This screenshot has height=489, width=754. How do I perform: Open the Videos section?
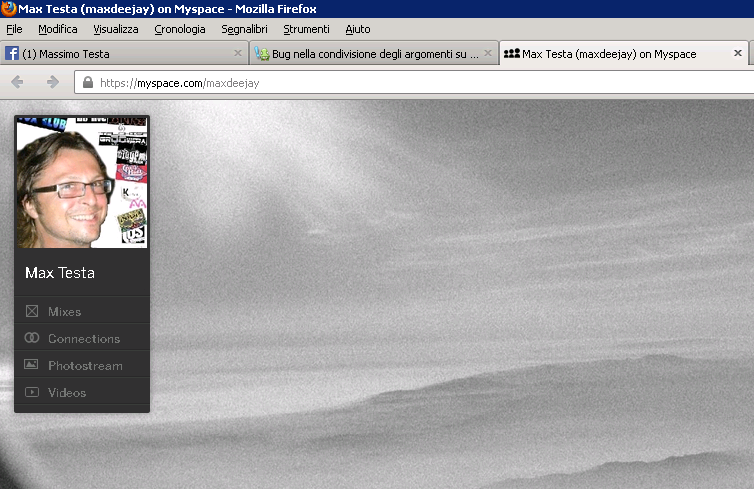[x=82, y=392]
